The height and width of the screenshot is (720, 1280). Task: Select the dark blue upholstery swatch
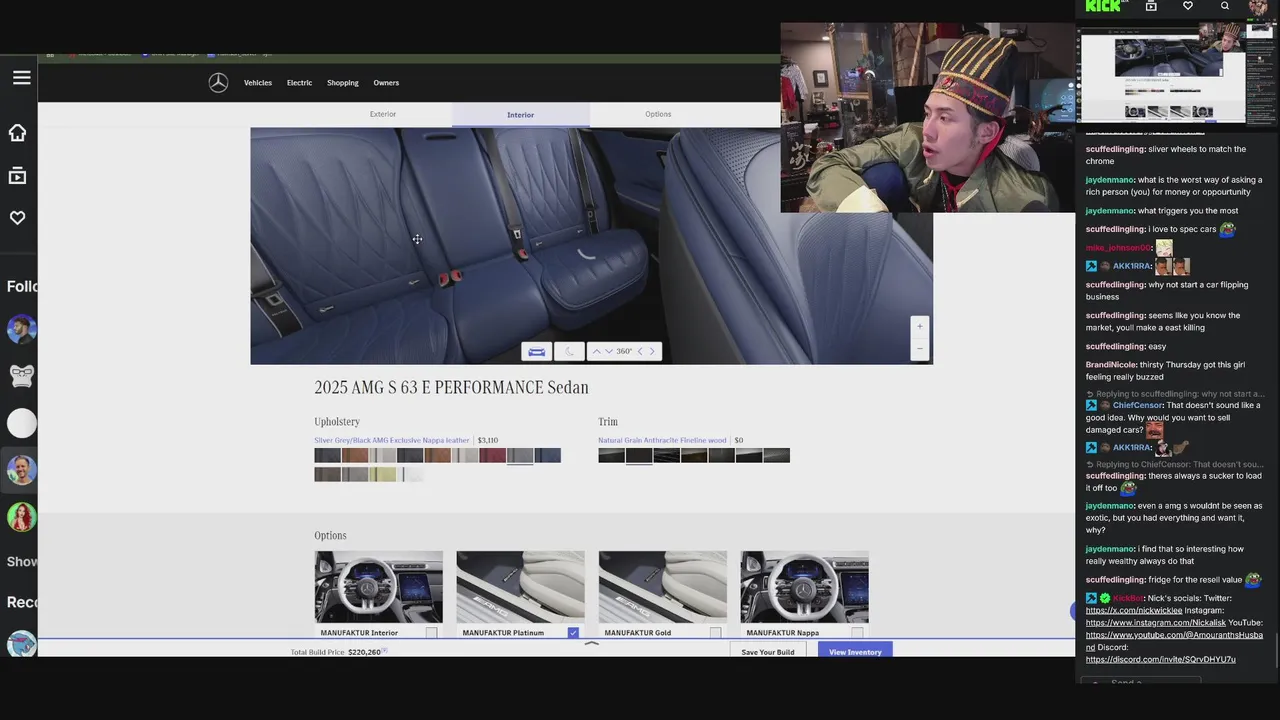[x=547, y=455]
